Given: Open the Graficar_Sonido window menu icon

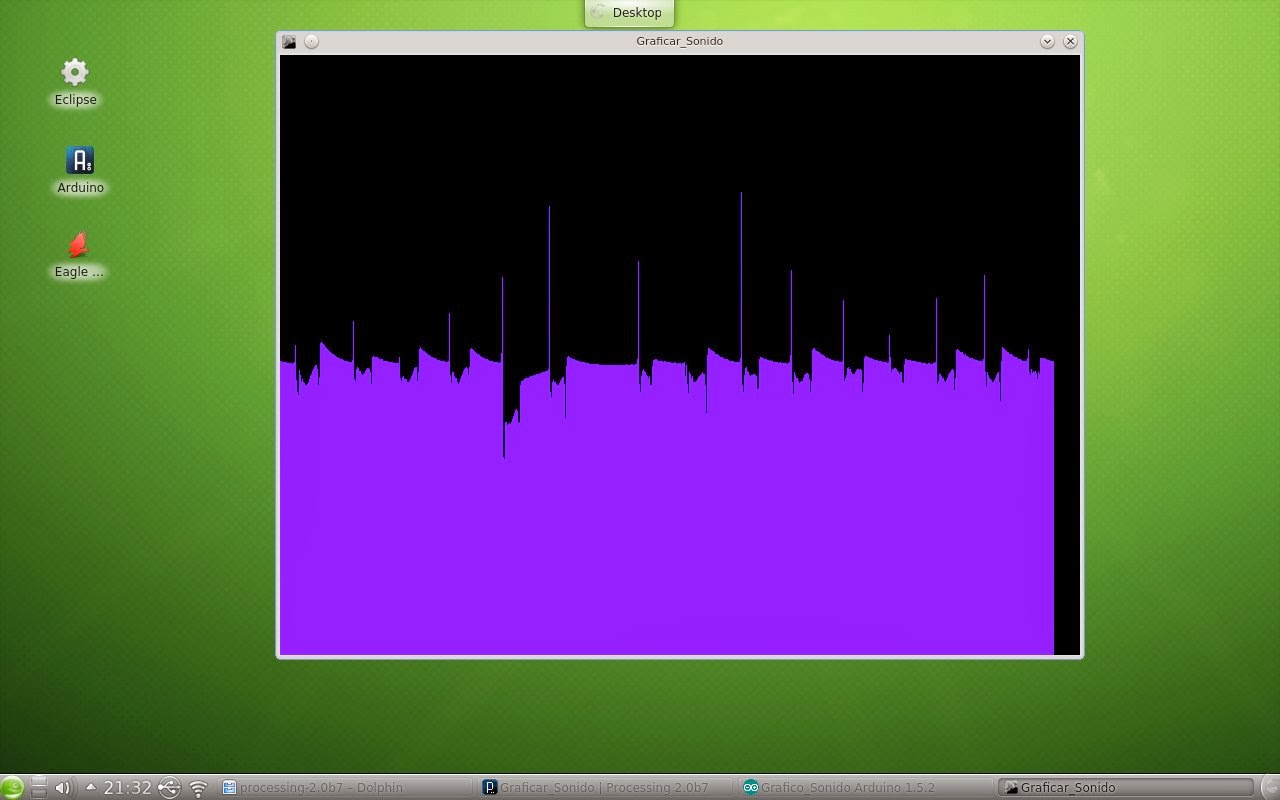Looking at the screenshot, I should click(289, 41).
